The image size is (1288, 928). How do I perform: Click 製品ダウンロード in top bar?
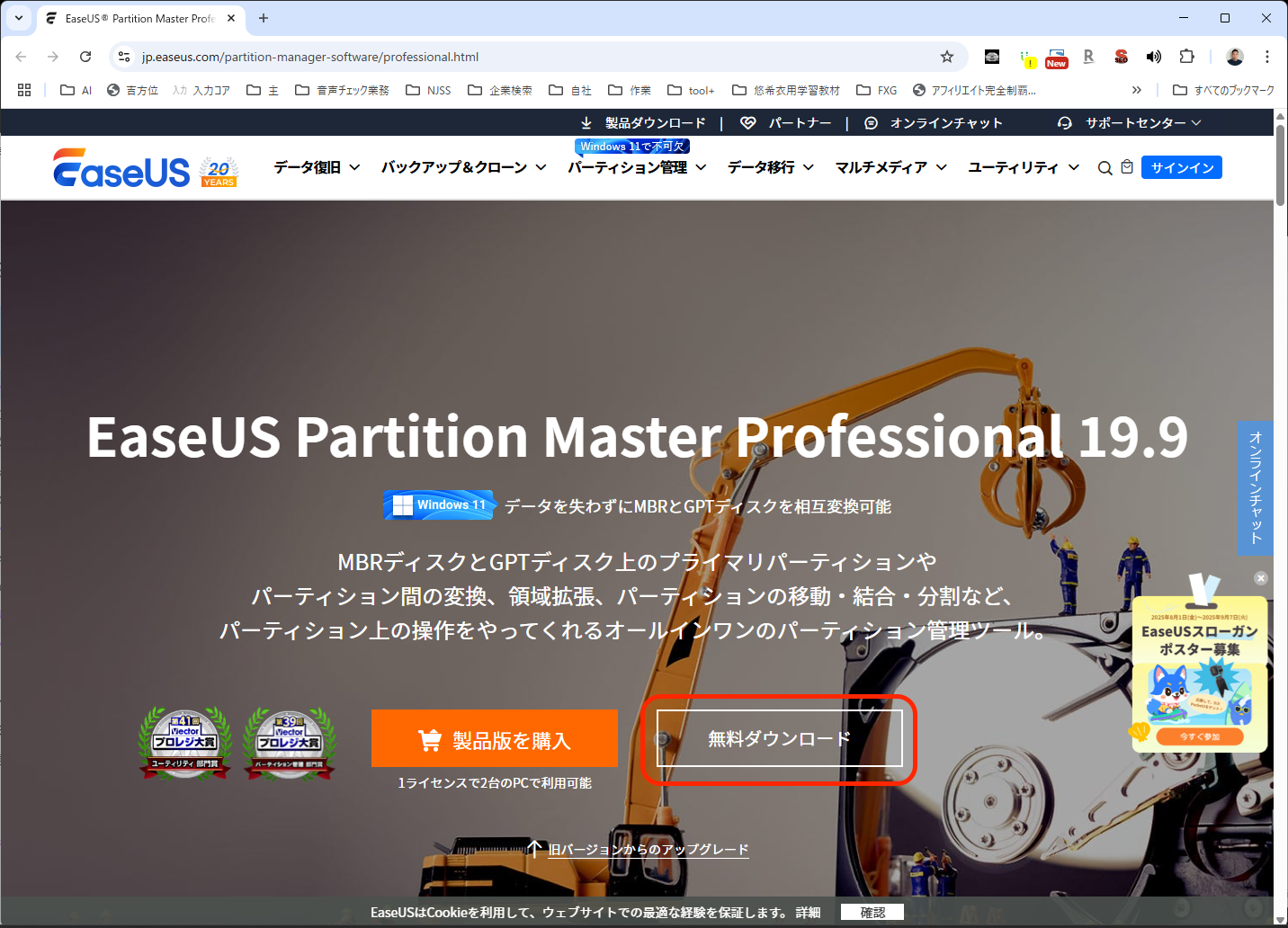[x=643, y=123]
